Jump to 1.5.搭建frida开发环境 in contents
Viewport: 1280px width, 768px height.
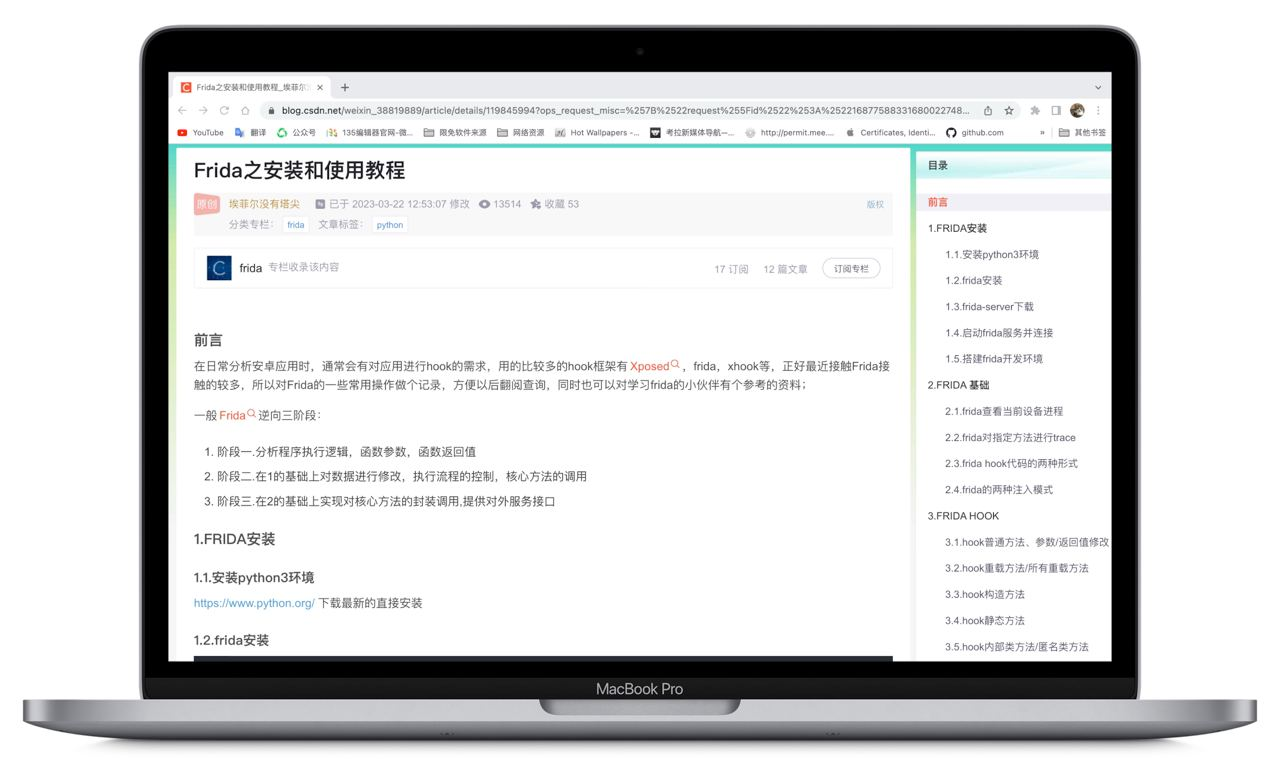994,359
